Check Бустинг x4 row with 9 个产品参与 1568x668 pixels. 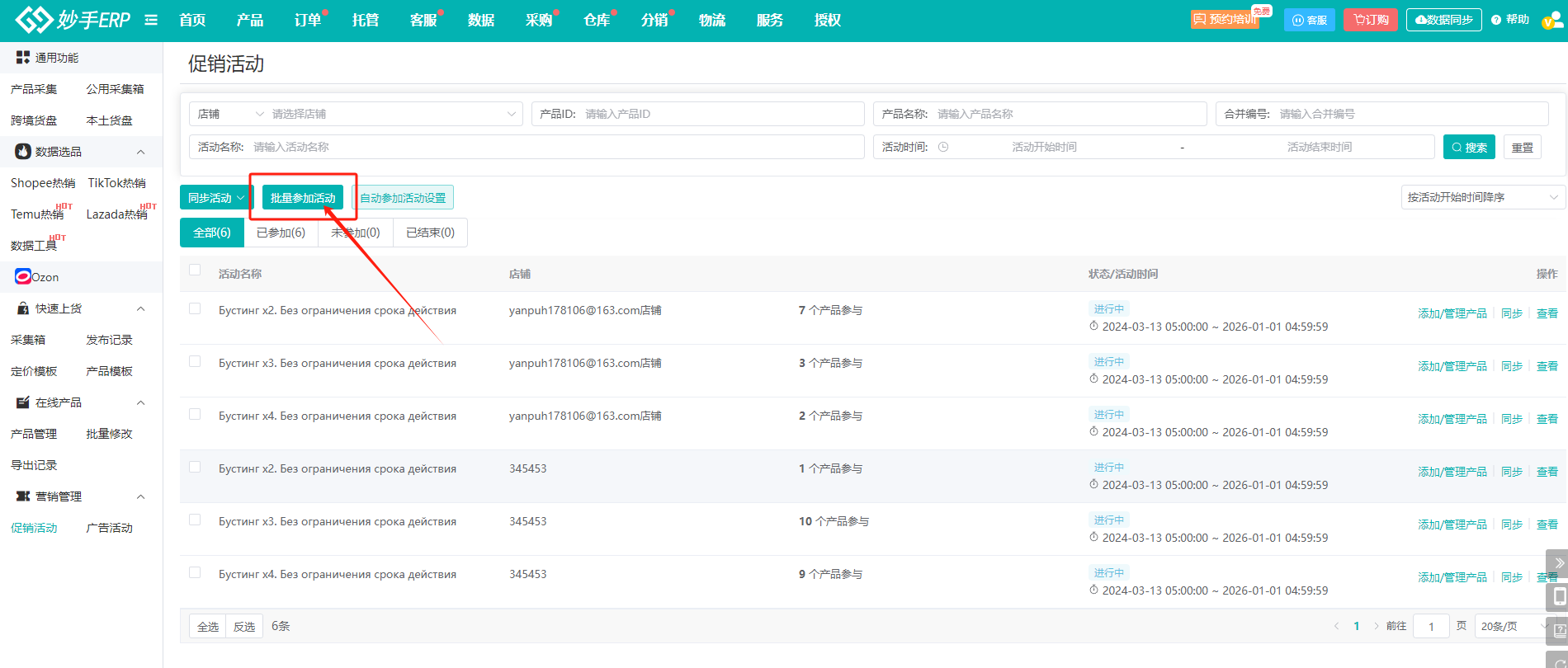[x=195, y=572]
